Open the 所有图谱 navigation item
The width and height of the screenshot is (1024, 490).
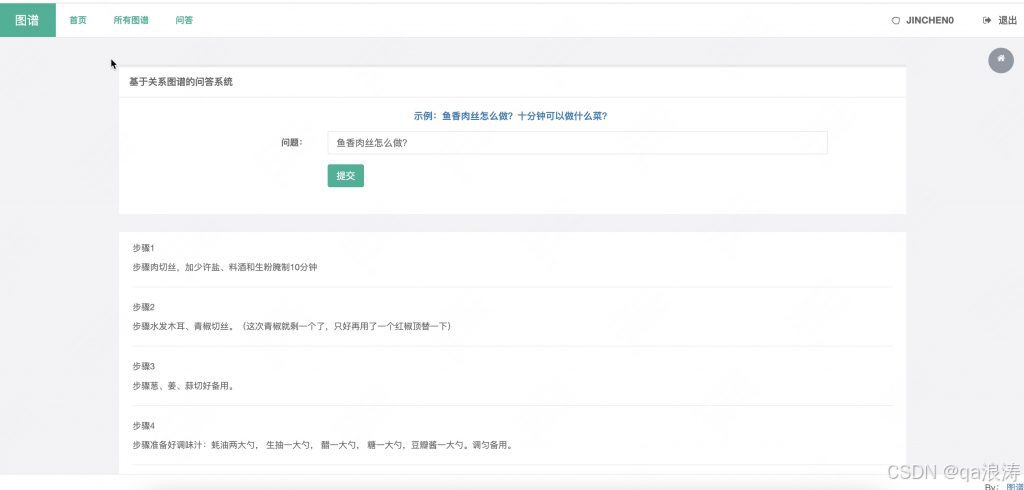pos(131,20)
